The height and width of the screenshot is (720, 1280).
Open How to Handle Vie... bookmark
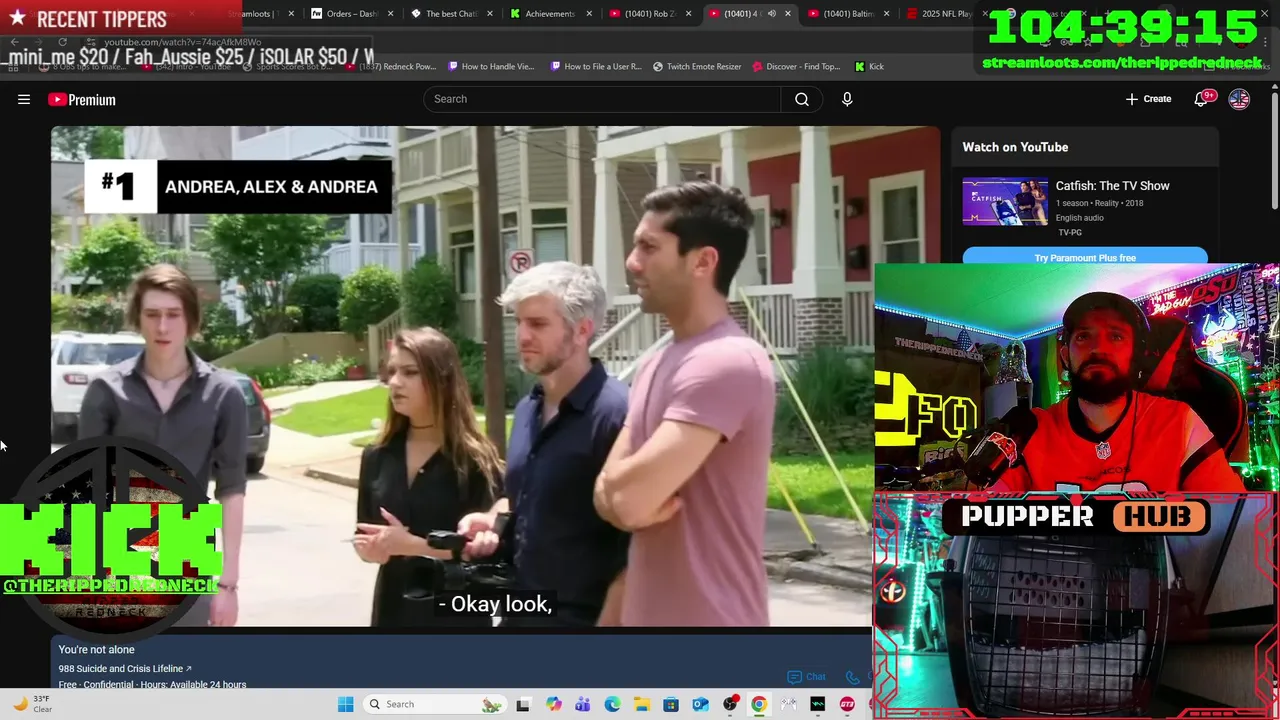[x=491, y=66]
